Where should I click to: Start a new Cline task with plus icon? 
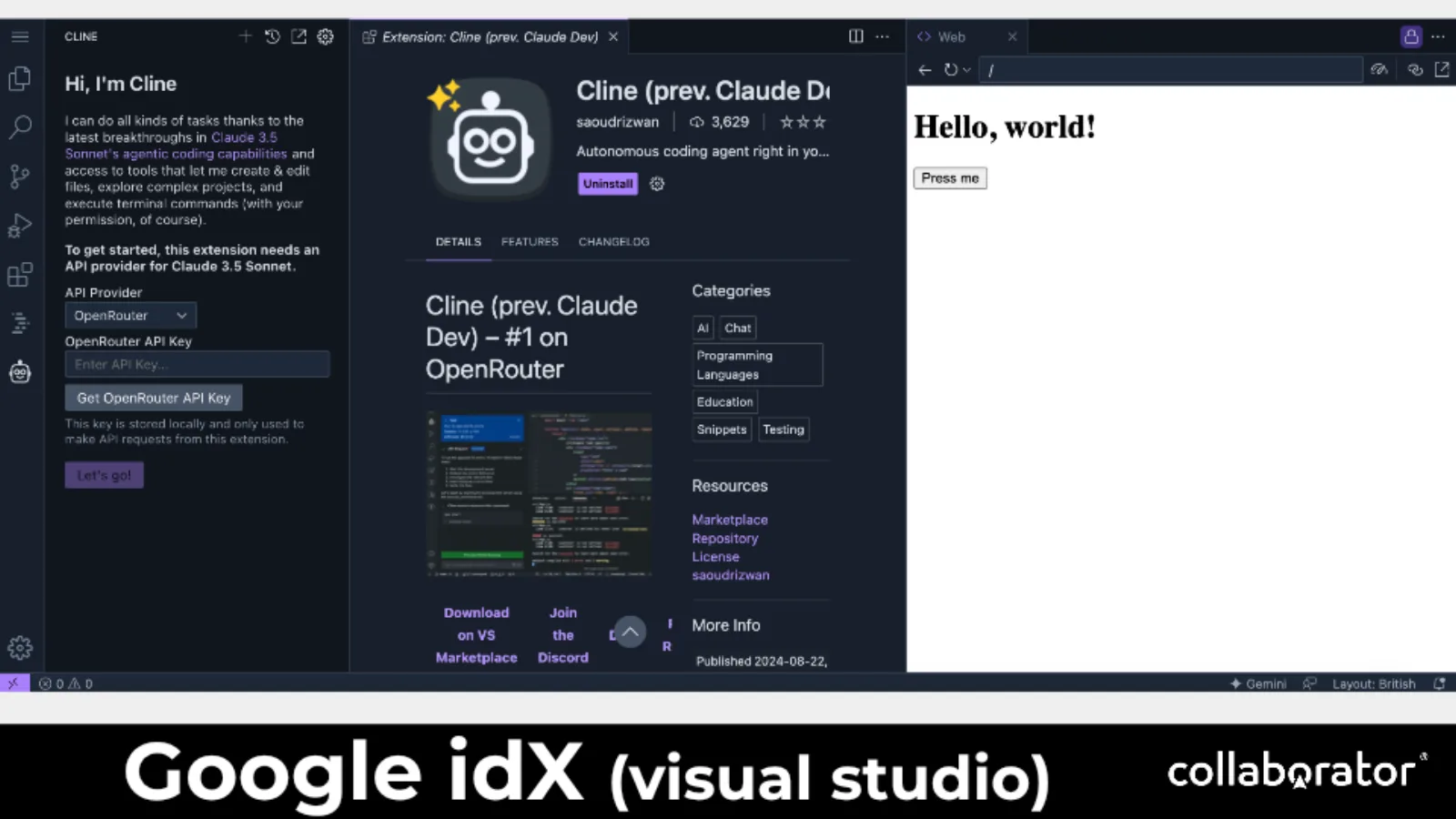pos(246,36)
